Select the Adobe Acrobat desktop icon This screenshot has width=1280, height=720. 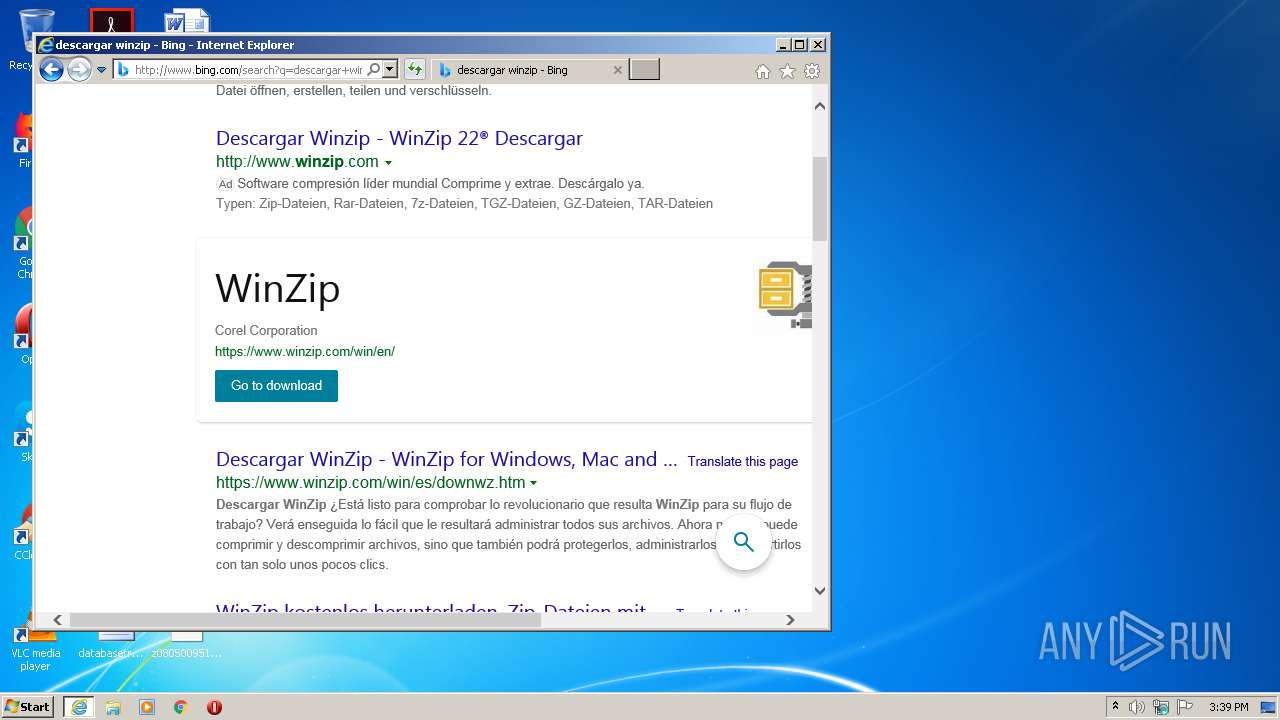click(111, 21)
